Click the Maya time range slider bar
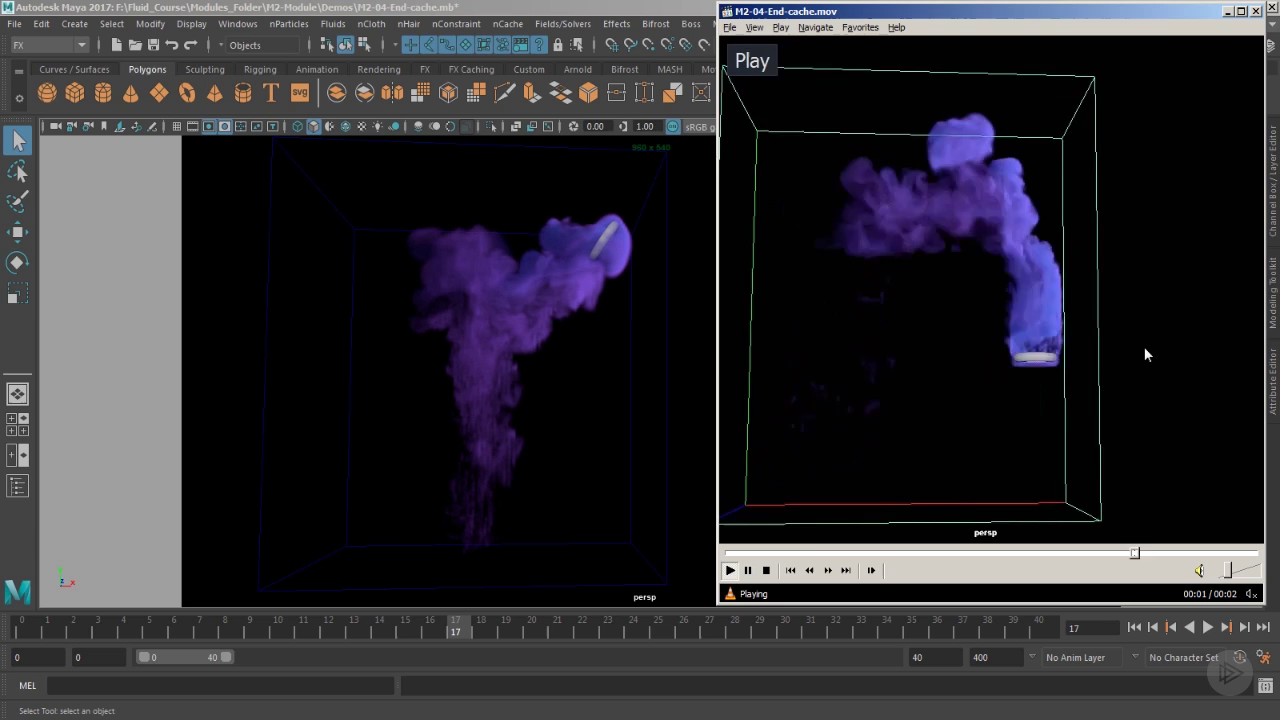Image resolution: width=1280 pixels, height=720 pixels. tap(185, 657)
